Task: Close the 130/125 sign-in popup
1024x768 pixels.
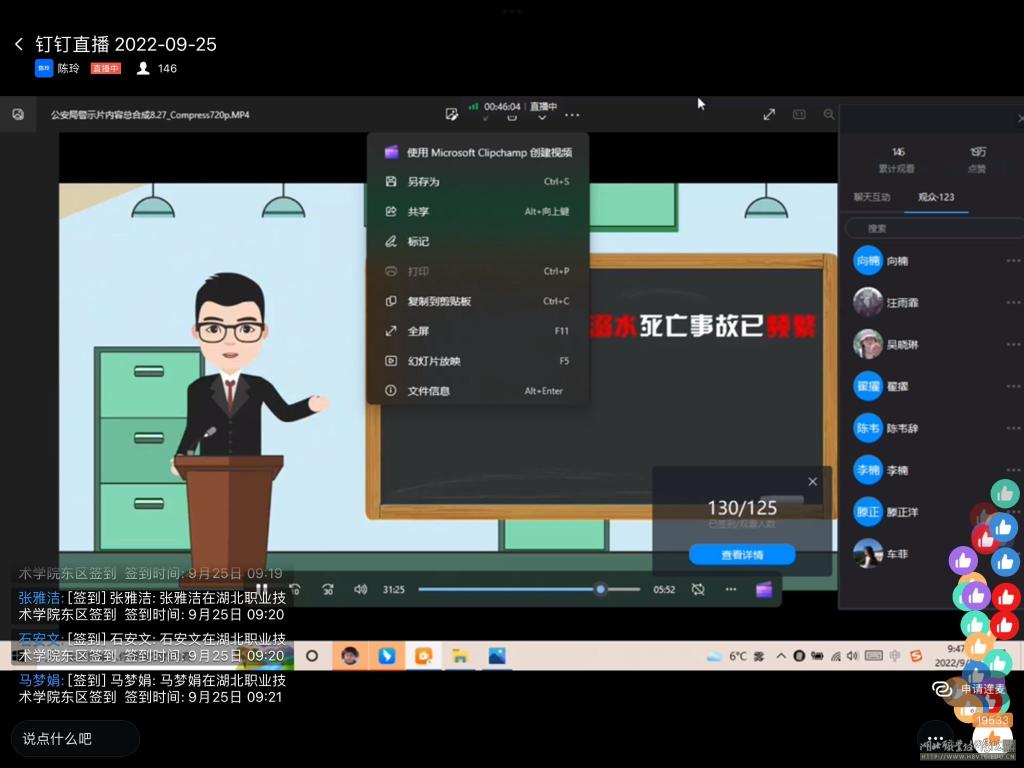Action: [x=812, y=482]
